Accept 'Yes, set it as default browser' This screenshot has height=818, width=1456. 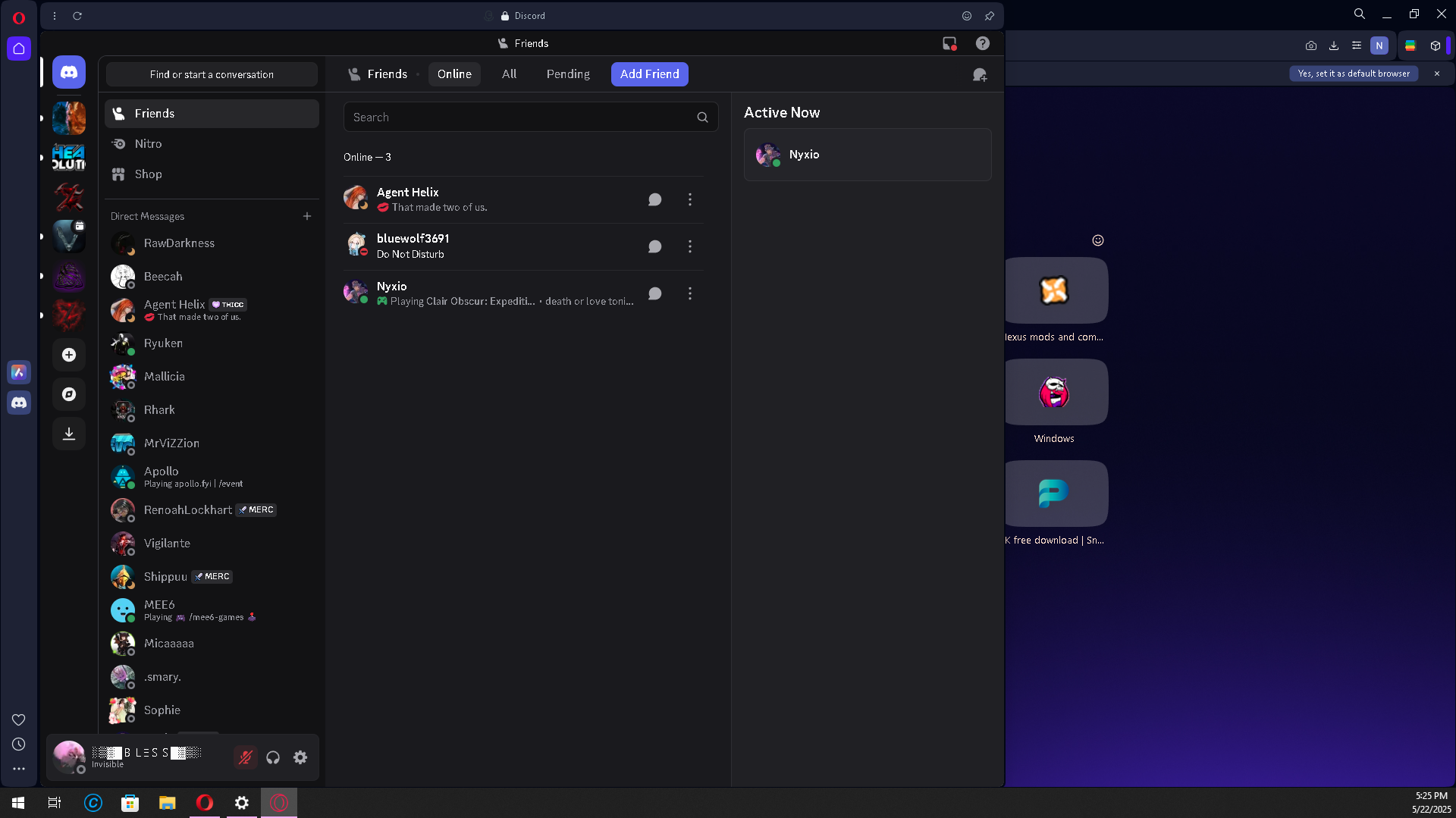[x=1354, y=74]
